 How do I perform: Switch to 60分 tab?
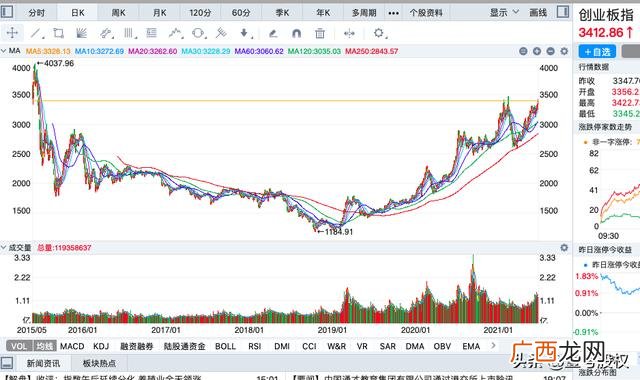[x=241, y=13]
